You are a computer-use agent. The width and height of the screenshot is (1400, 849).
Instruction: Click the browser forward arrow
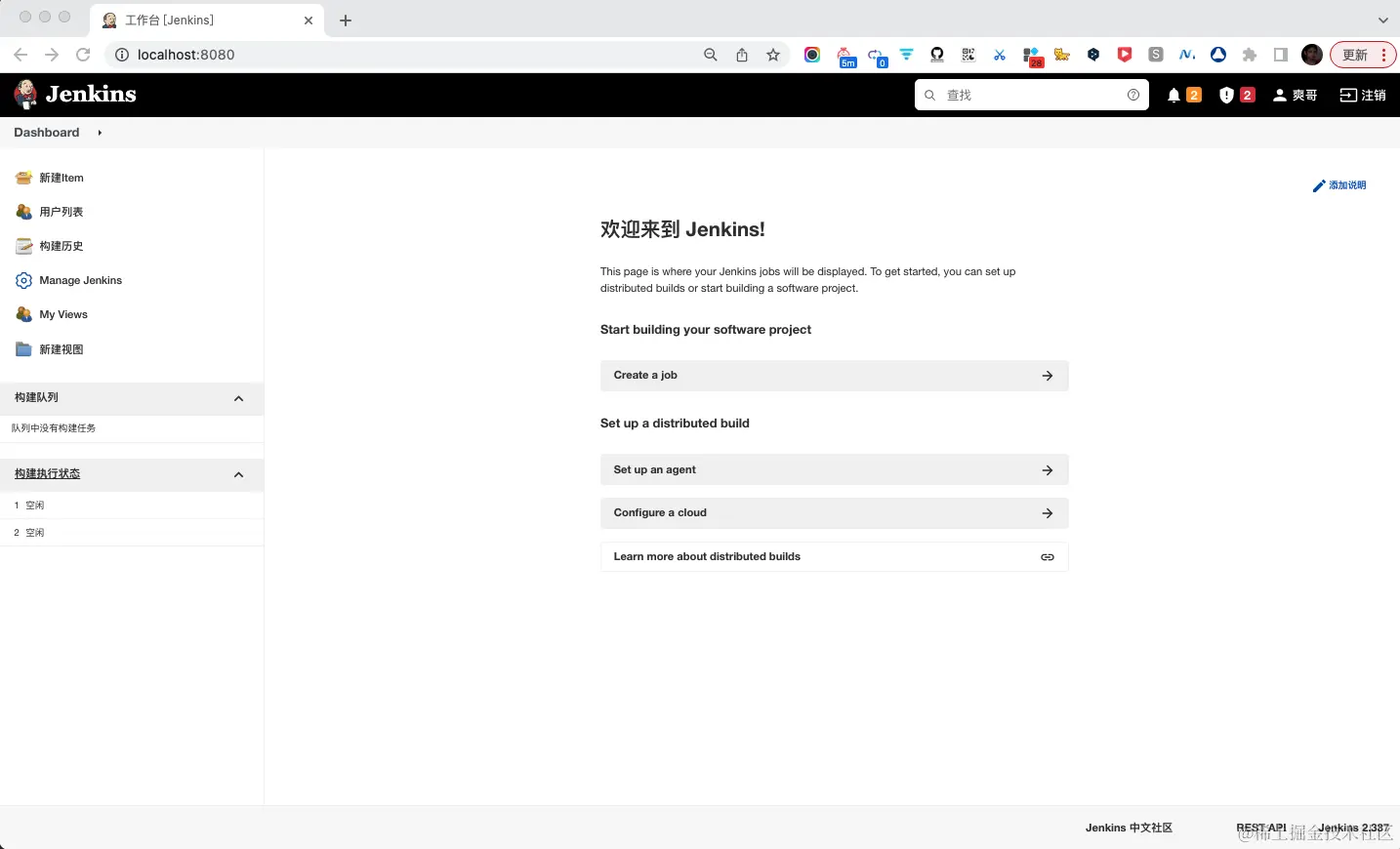(52, 55)
